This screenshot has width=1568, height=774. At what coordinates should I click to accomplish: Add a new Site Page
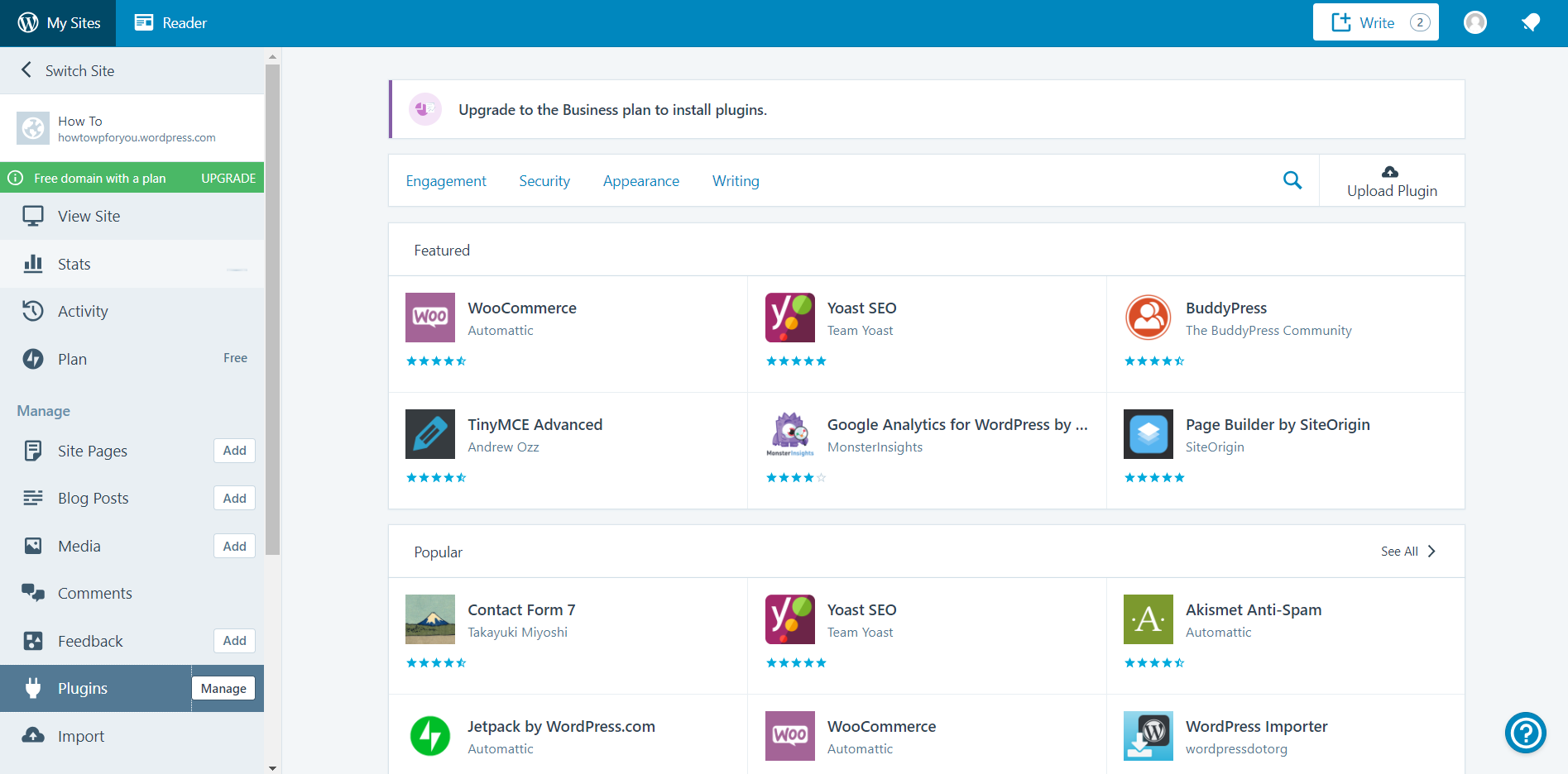coord(235,451)
